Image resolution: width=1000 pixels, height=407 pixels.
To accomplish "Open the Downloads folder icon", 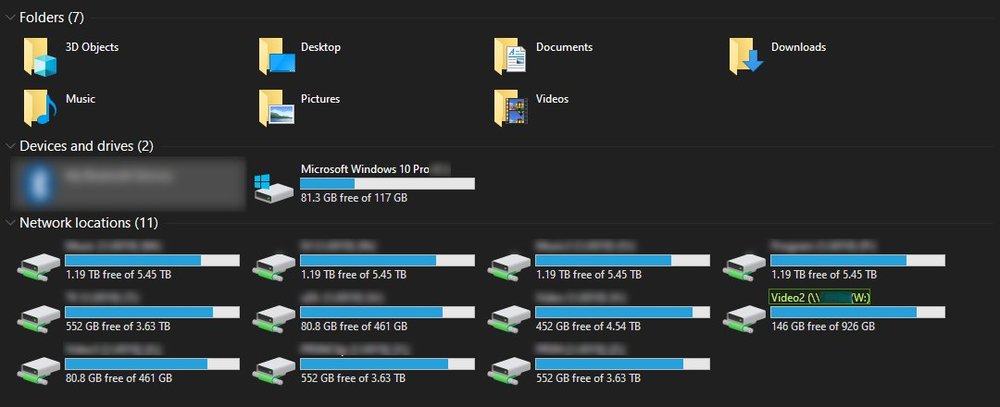I will point(746,56).
